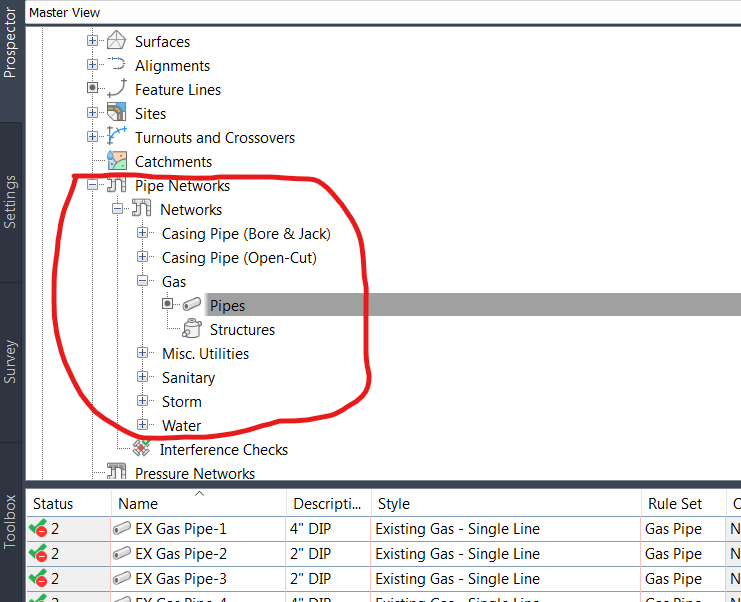
Task: Expand the Misc. Utilities network
Action: 143,353
